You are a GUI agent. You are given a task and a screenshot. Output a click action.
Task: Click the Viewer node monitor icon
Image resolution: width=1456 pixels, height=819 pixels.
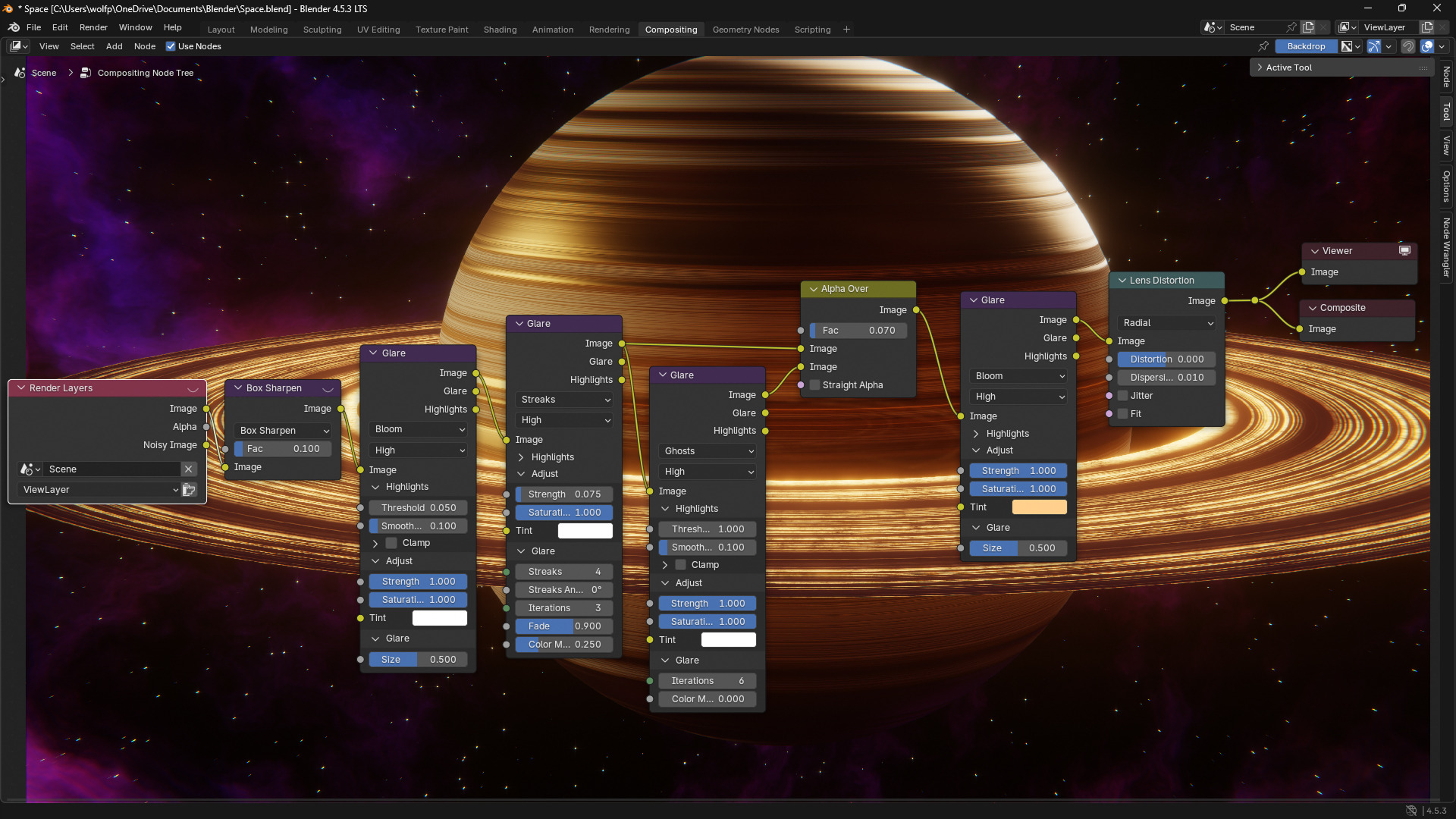coord(1404,251)
